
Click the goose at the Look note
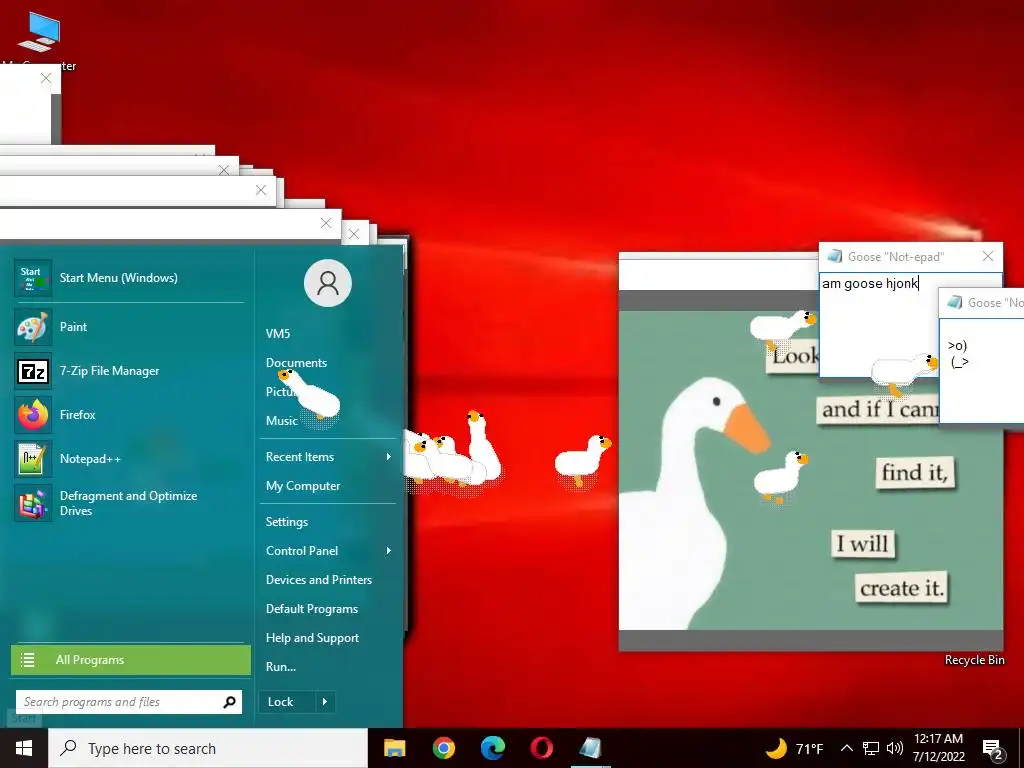pyautogui.click(x=782, y=328)
